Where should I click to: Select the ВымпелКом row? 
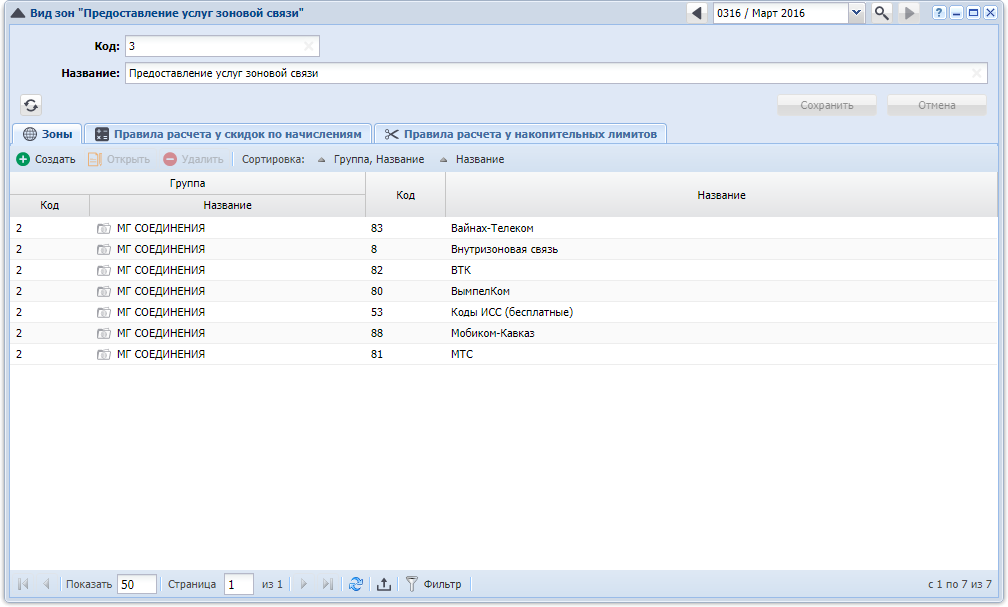(x=504, y=291)
